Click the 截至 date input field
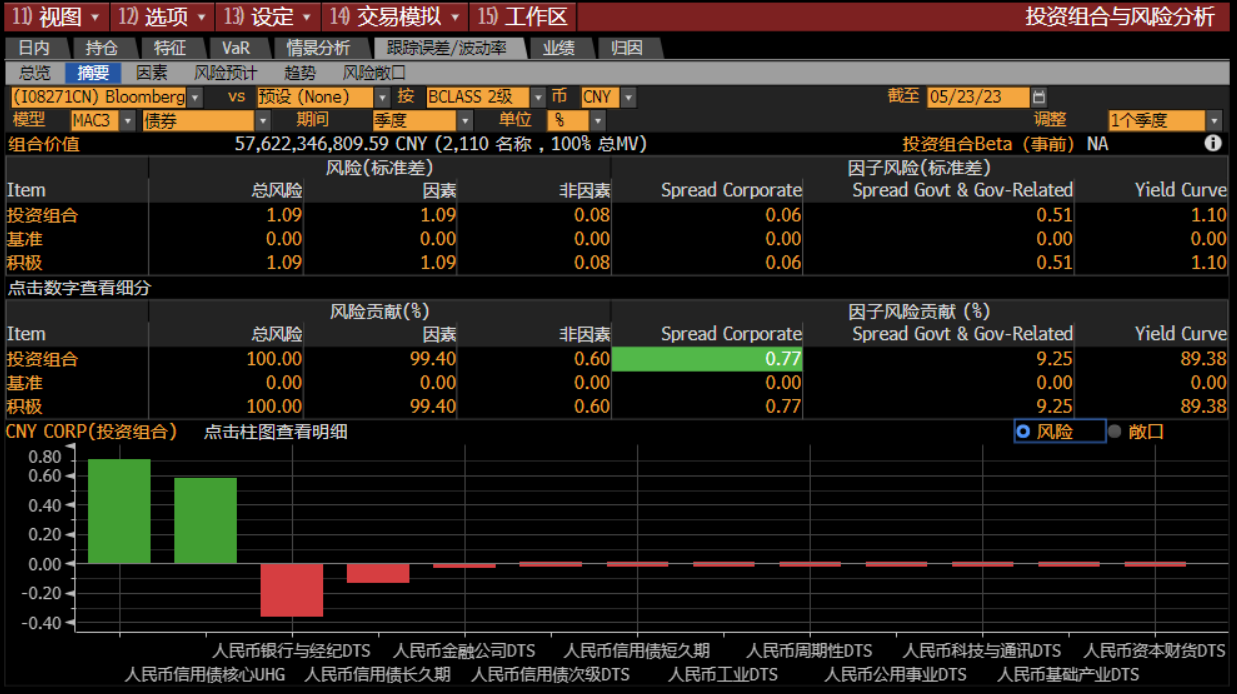The width and height of the screenshot is (1237, 694). click(x=977, y=97)
